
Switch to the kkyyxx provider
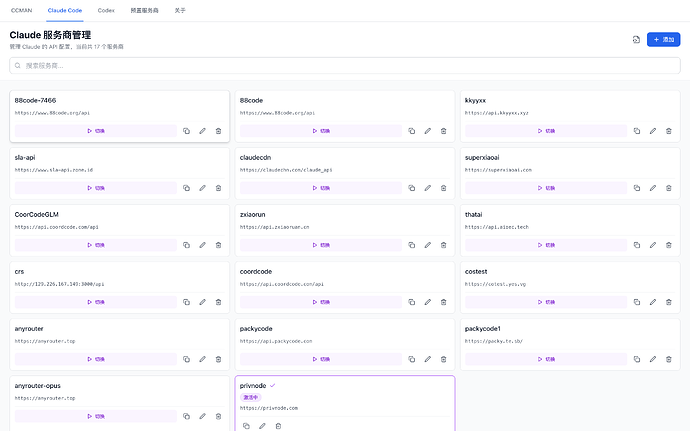pyautogui.click(x=546, y=131)
